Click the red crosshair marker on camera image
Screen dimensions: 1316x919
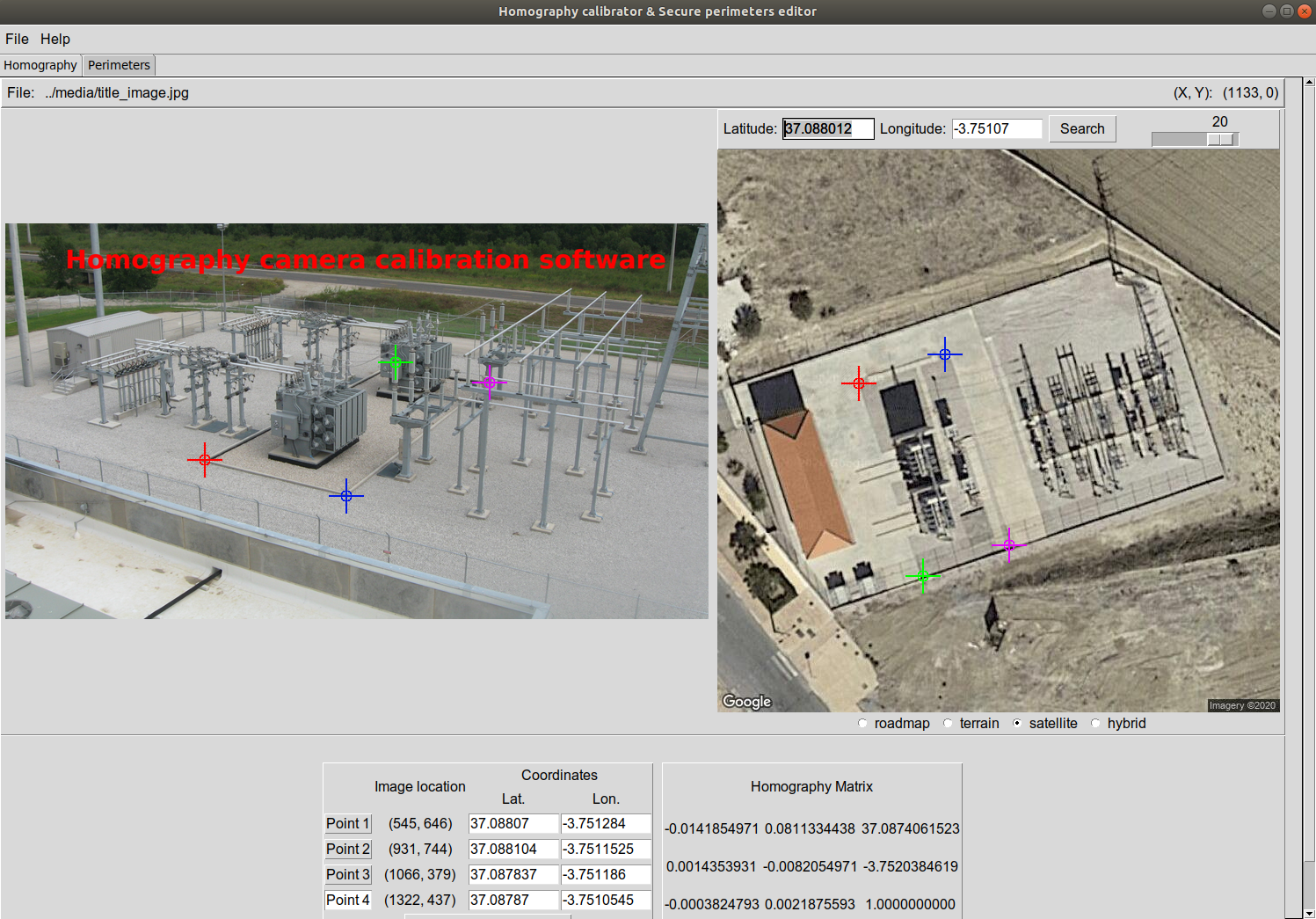[x=205, y=460]
